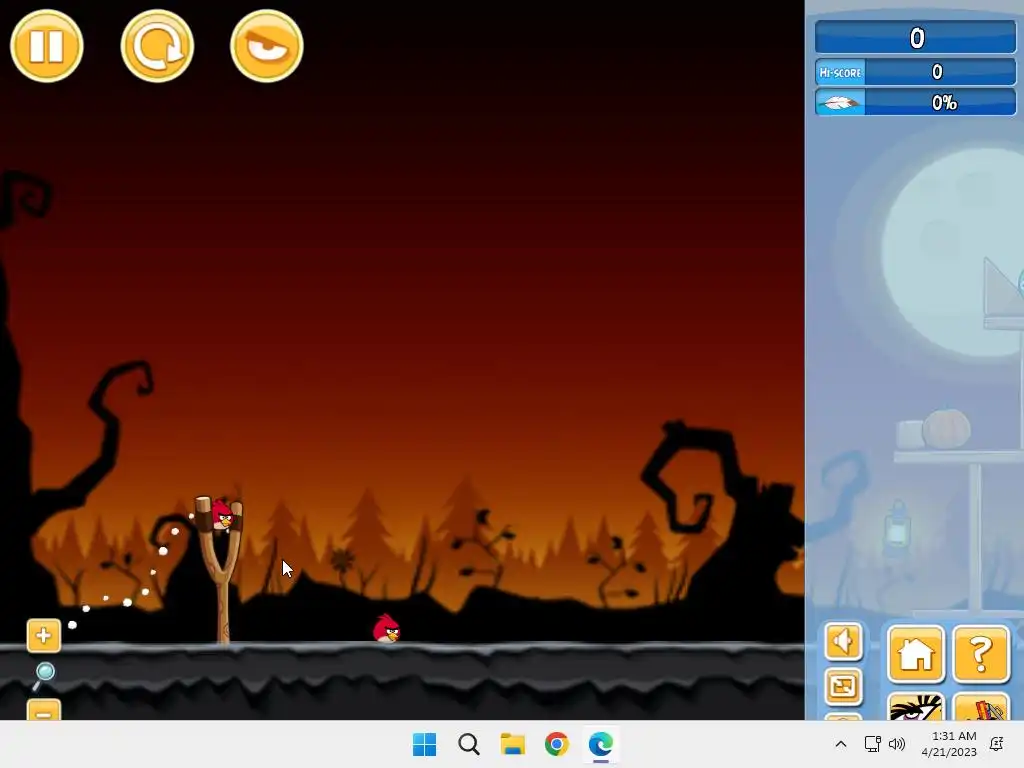Image resolution: width=1024 pixels, height=768 pixels.
Task: Launch Google Chrome from the taskbar
Action: click(556, 744)
